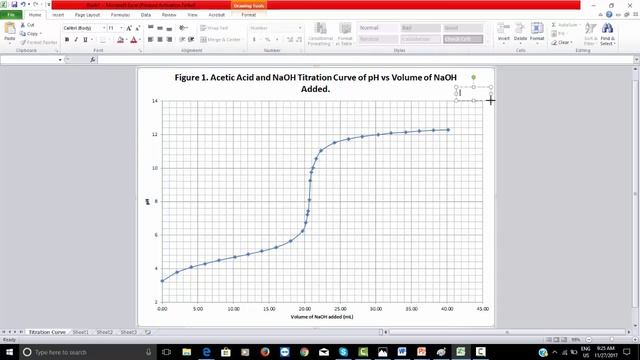Align text to the right
Viewport: 640px width, 360px height.
click(169, 40)
